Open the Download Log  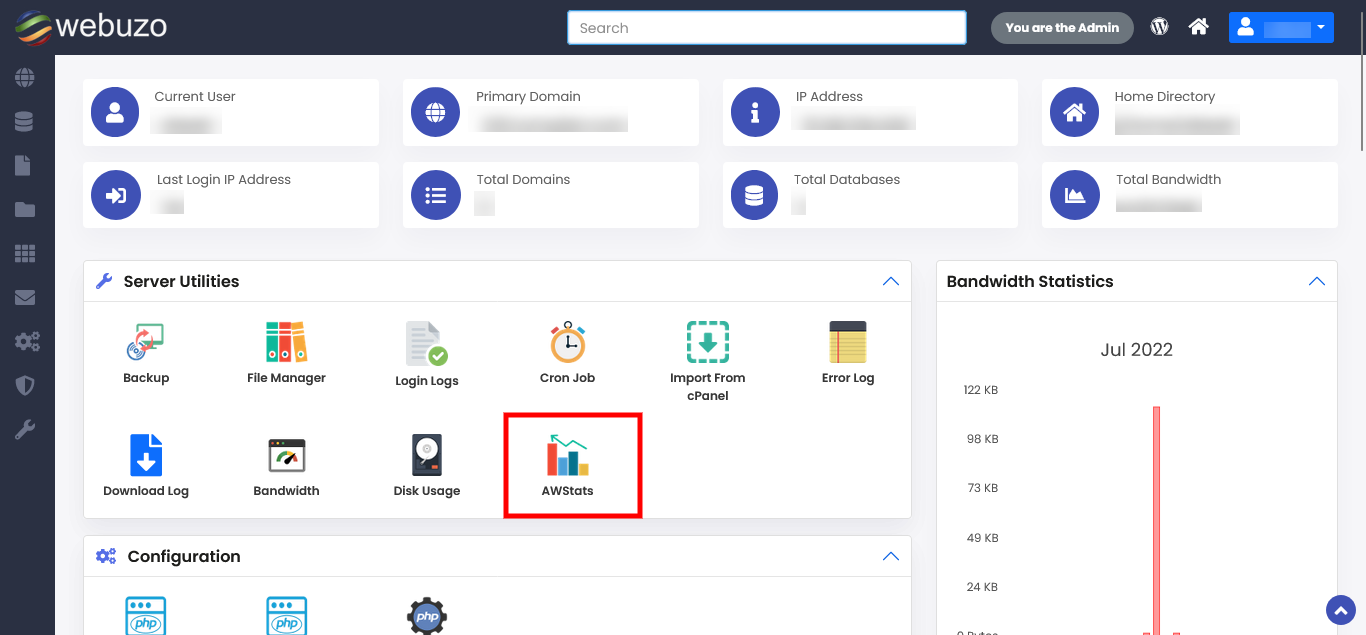[146, 462]
